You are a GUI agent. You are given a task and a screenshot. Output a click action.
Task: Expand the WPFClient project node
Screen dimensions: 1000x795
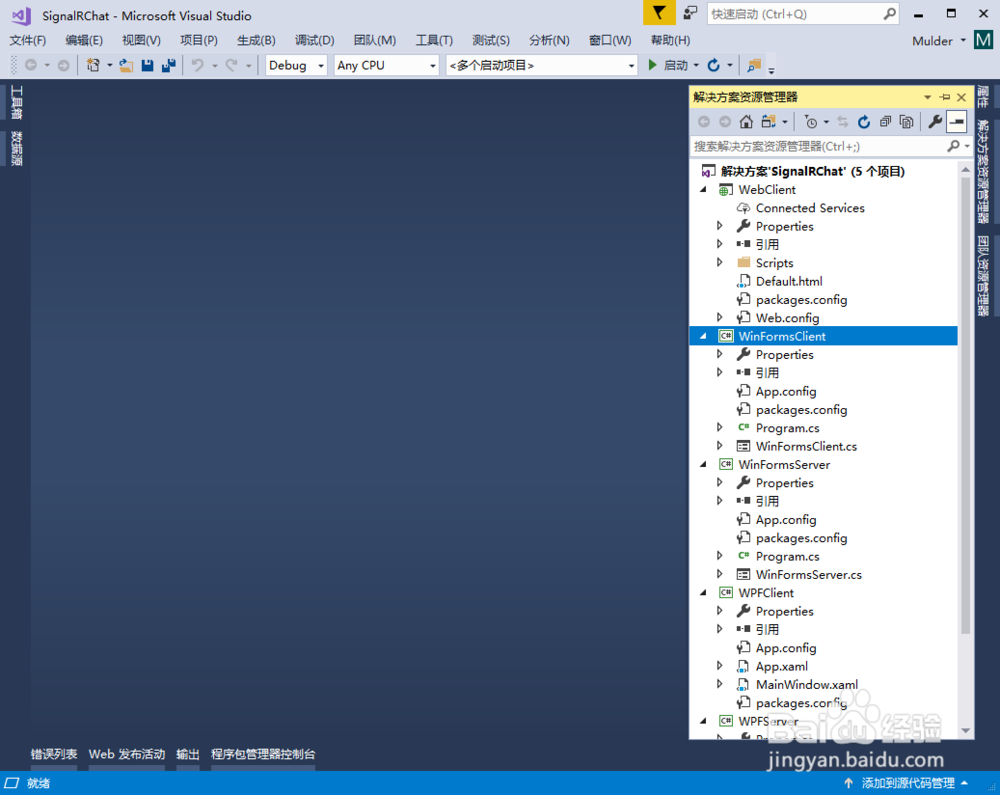click(x=703, y=592)
